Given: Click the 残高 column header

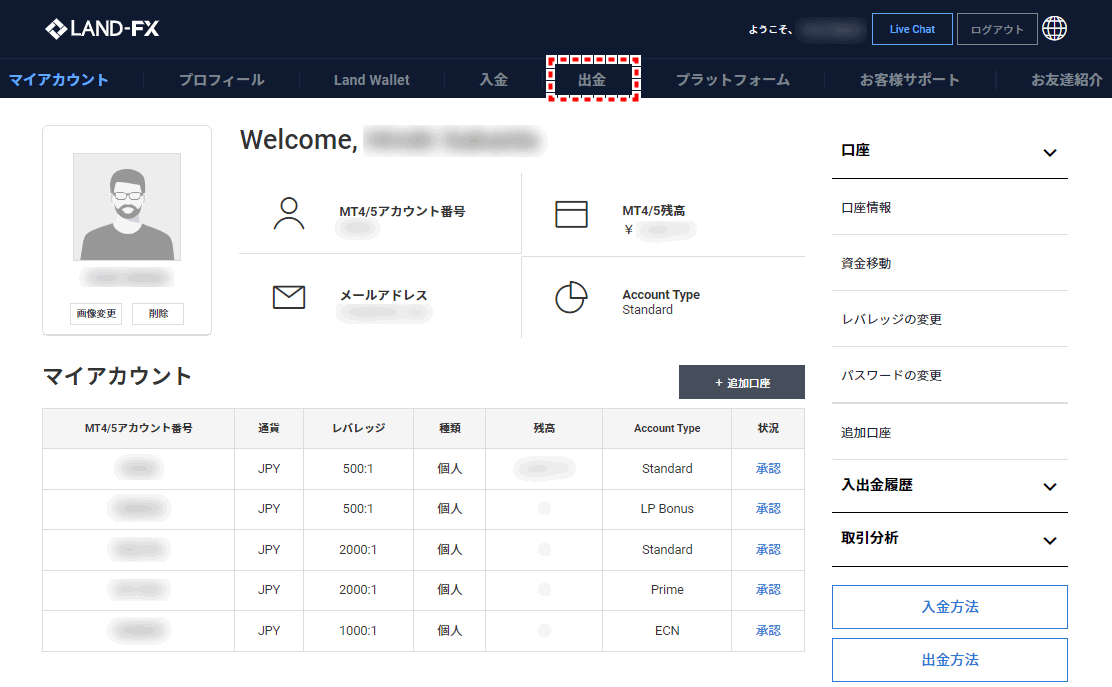Looking at the screenshot, I should tap(544, 428).
